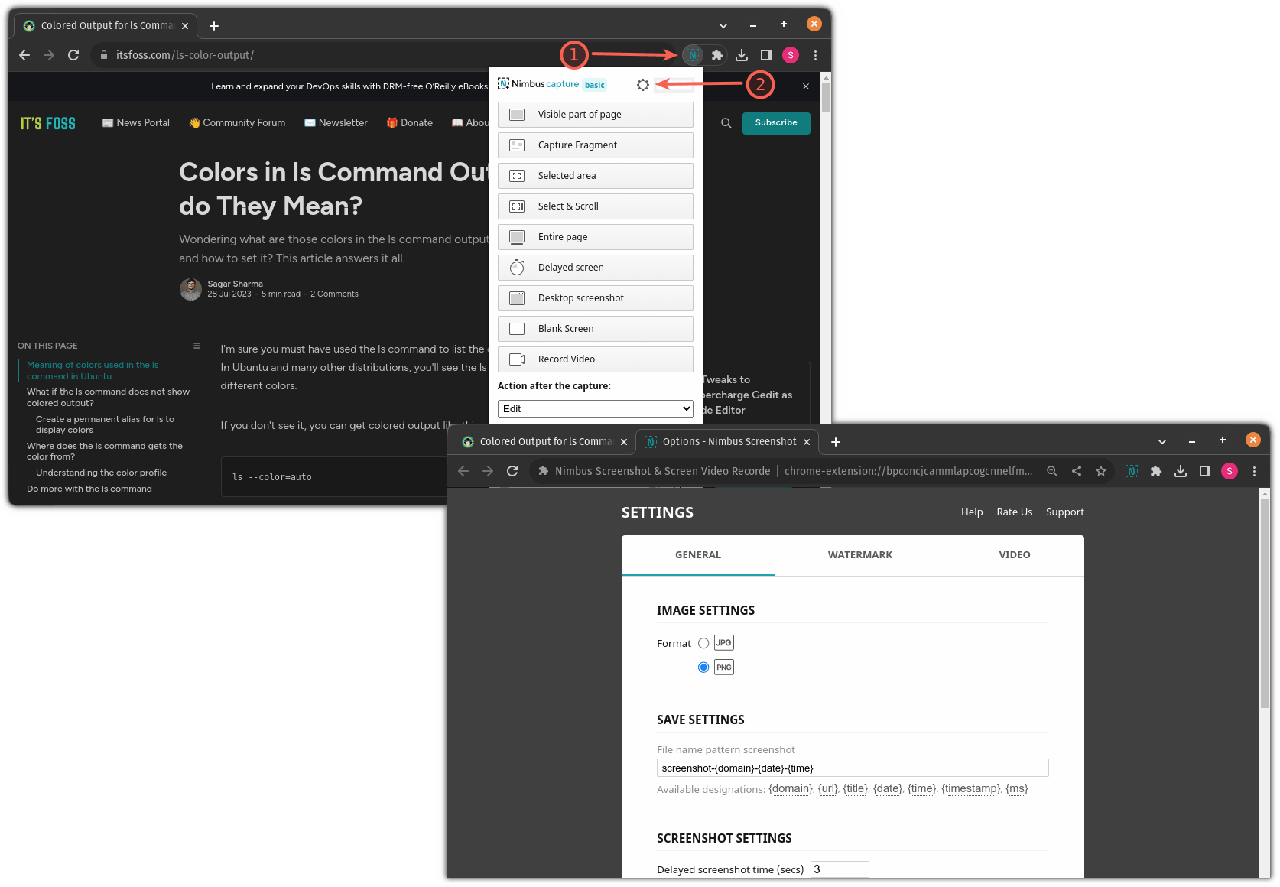Open Chrome's three-dot menu in the Options window
Viewport: 1280px width, 887px height.
[1254, 471]
